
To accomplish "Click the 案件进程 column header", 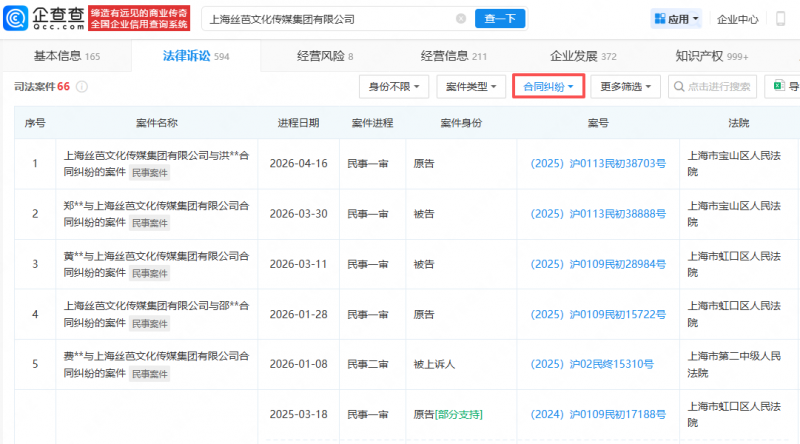I will pyautogui.click(x=372, y=123).
